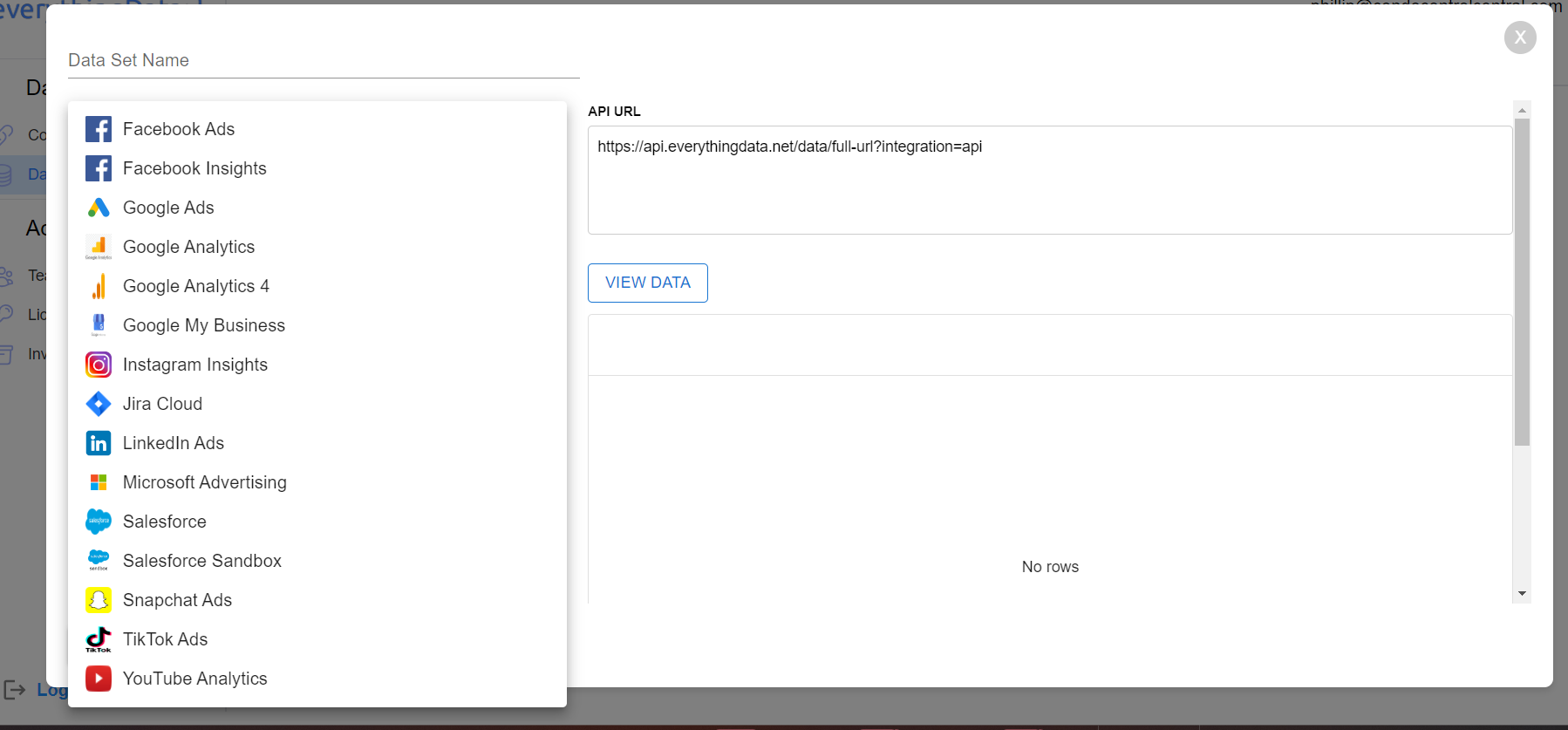Click the Snapchat Ads ghost icon
This screenshot has height=730, width=1568.
click(99, 600)
